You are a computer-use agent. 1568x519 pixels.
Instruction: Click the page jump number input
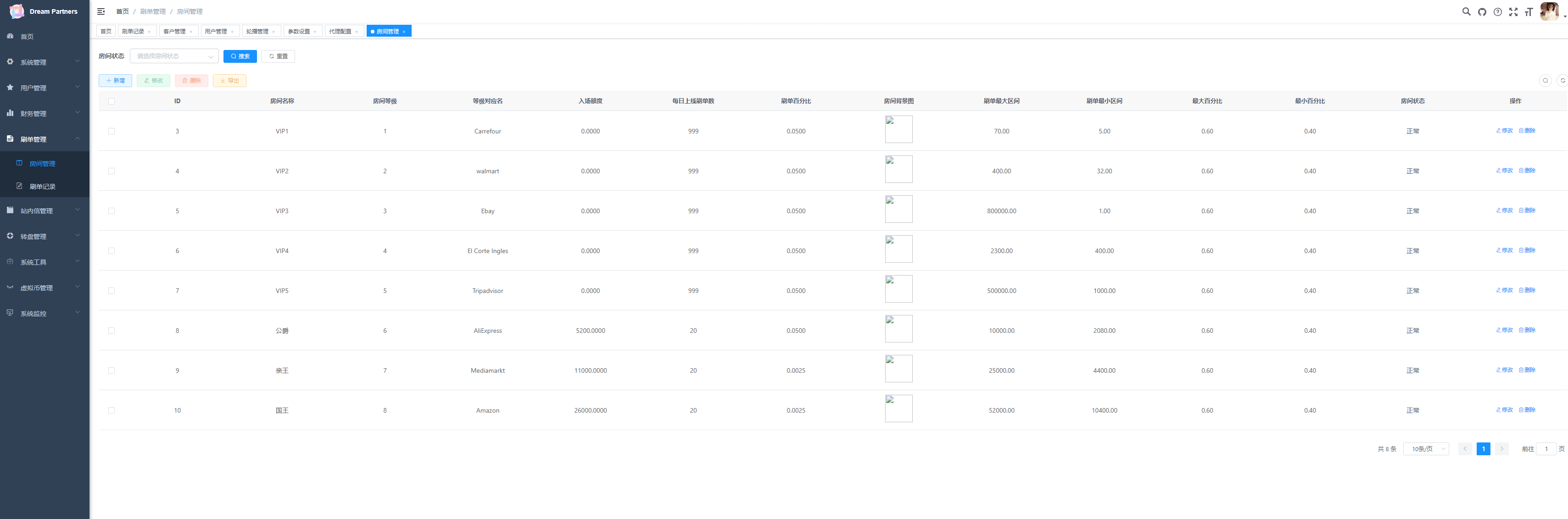1546,449
